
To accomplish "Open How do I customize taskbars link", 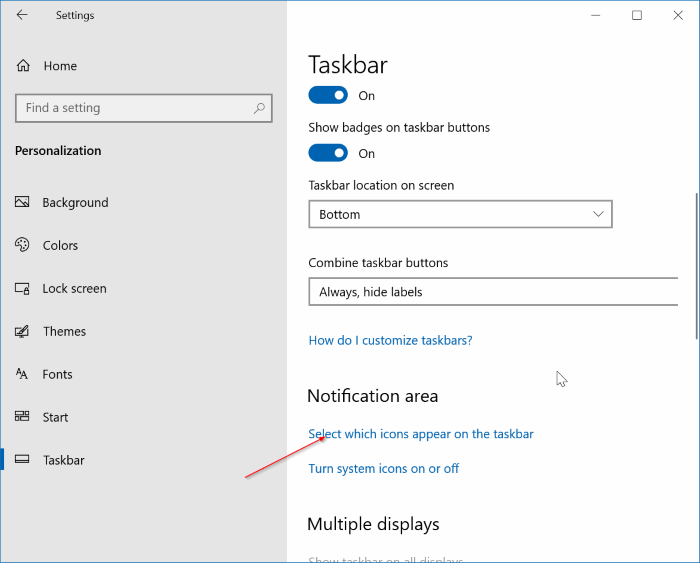I will pos(390,340).
